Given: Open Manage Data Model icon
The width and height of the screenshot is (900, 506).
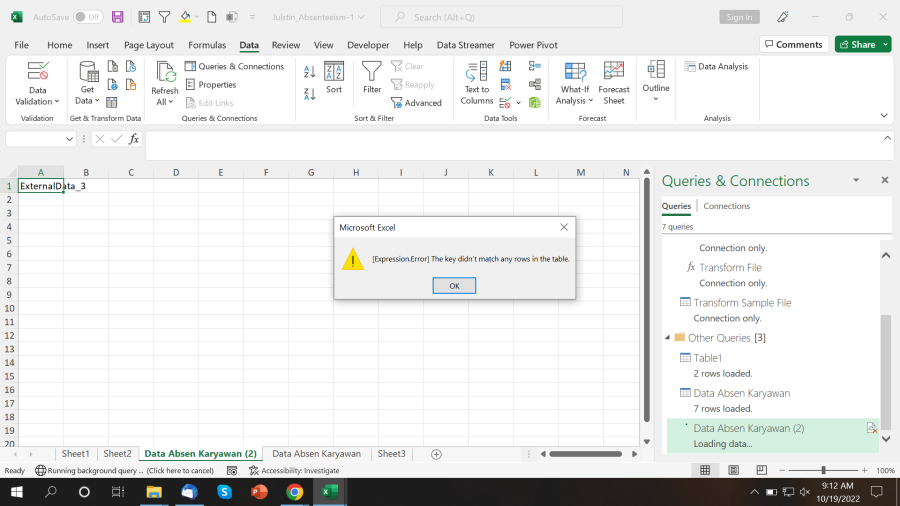Looking at the screenshot, I should tap(535, 103).
